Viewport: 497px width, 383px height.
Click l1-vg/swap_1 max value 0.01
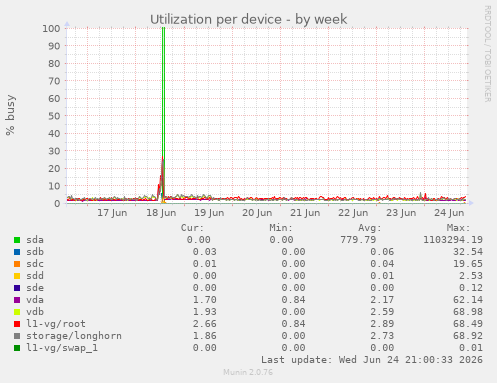tap(471, 348)
